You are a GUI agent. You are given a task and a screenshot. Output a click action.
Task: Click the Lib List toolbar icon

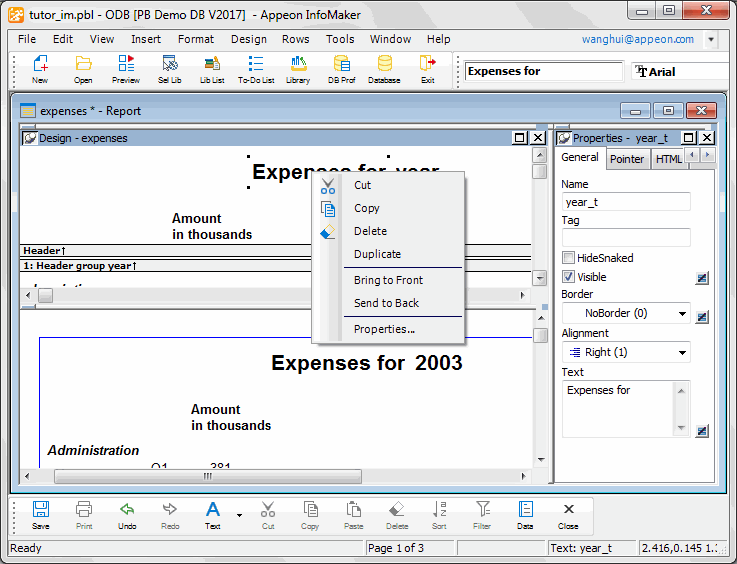click(212, 69)
